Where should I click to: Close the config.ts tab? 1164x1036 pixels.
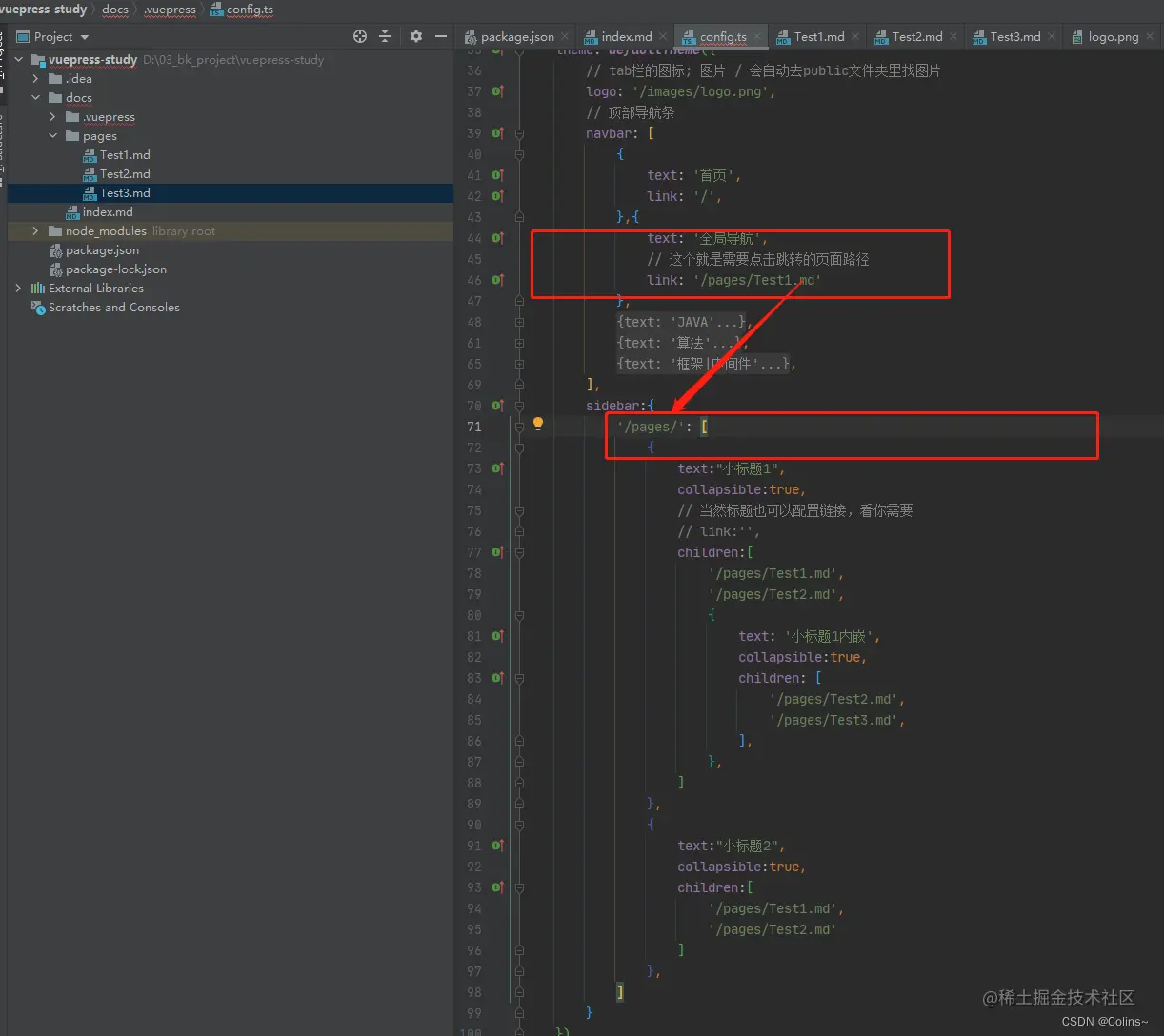(x=758, y=36)
